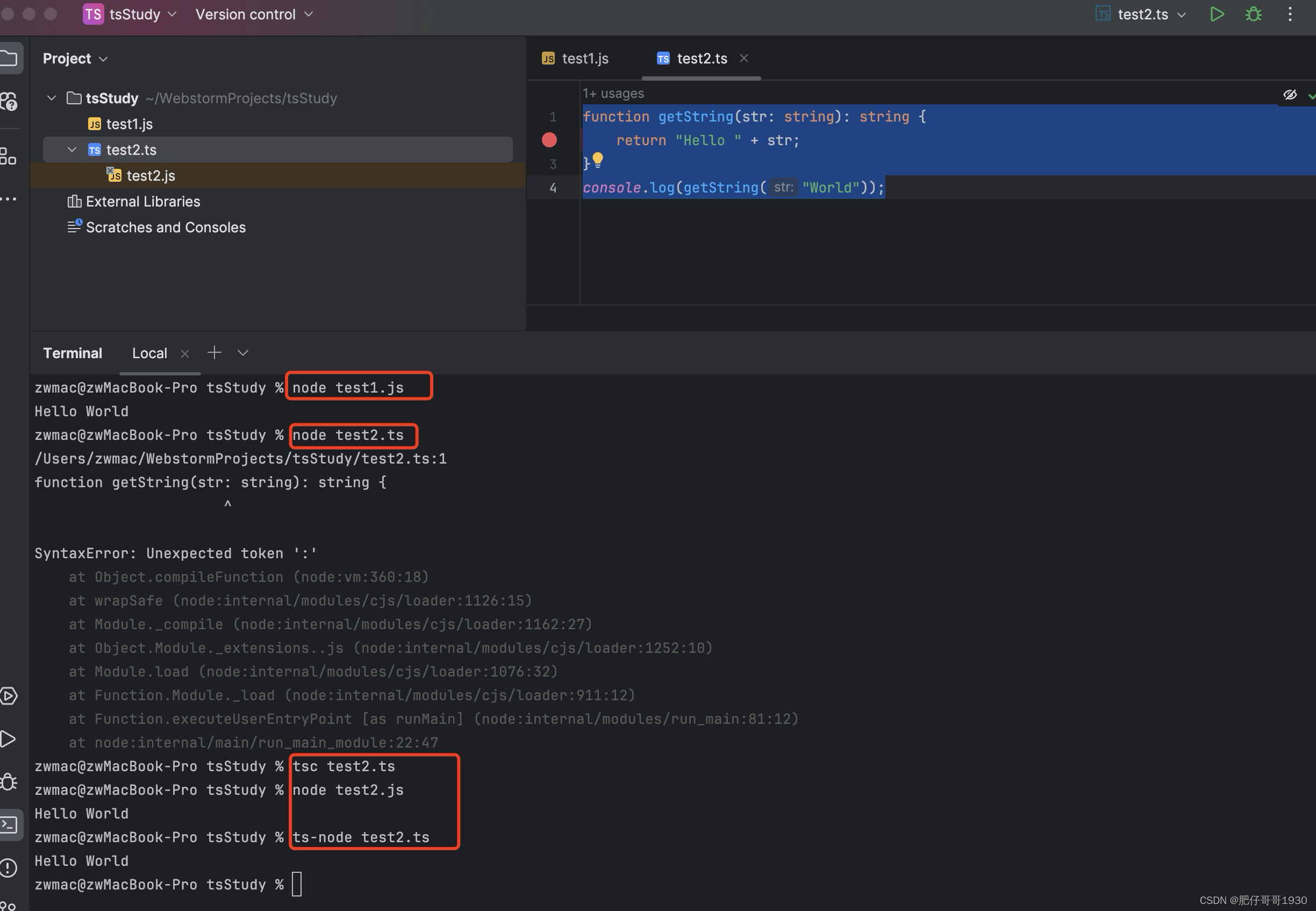Open the Problems tool window exclamation icon
This screenshot has width=1316, height=911.
(x=9, y=867)
